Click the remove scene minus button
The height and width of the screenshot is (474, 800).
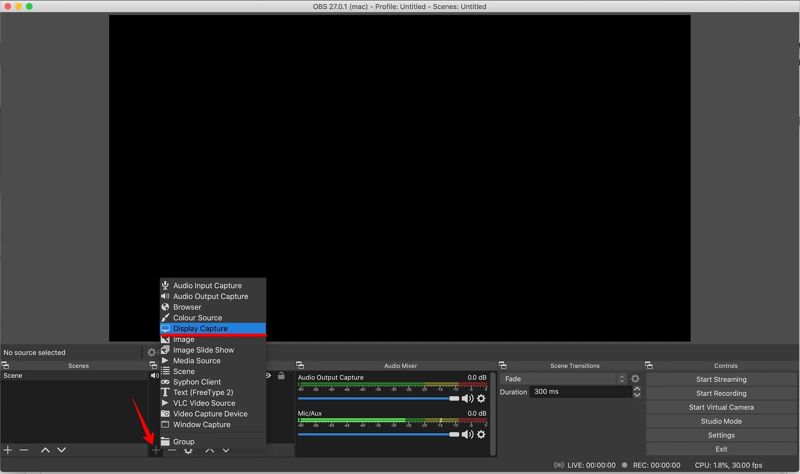pyautogui.click(x=25, y=451)
